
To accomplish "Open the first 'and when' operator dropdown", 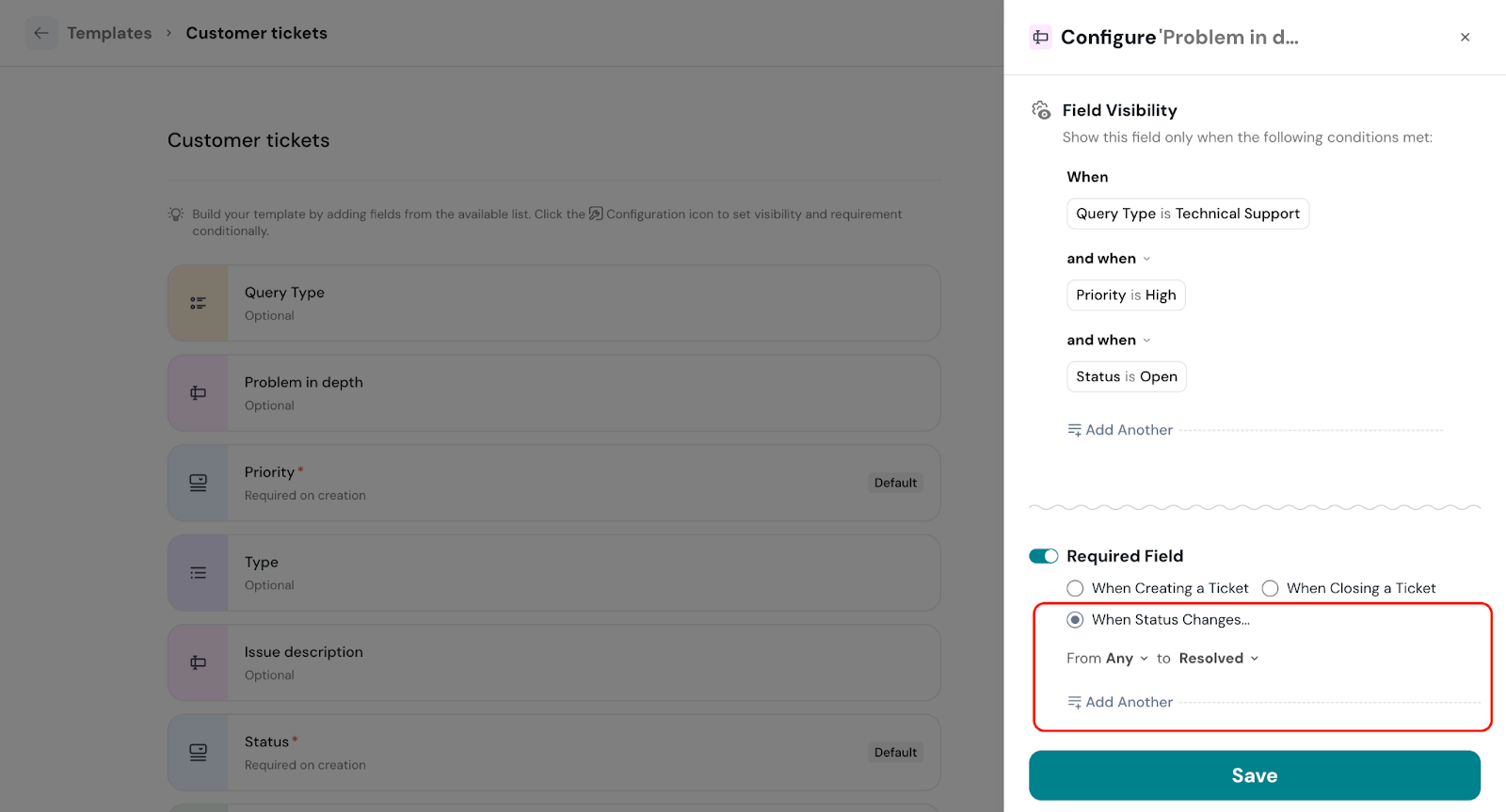I will pyautogui.click(x=1109, y=259).
